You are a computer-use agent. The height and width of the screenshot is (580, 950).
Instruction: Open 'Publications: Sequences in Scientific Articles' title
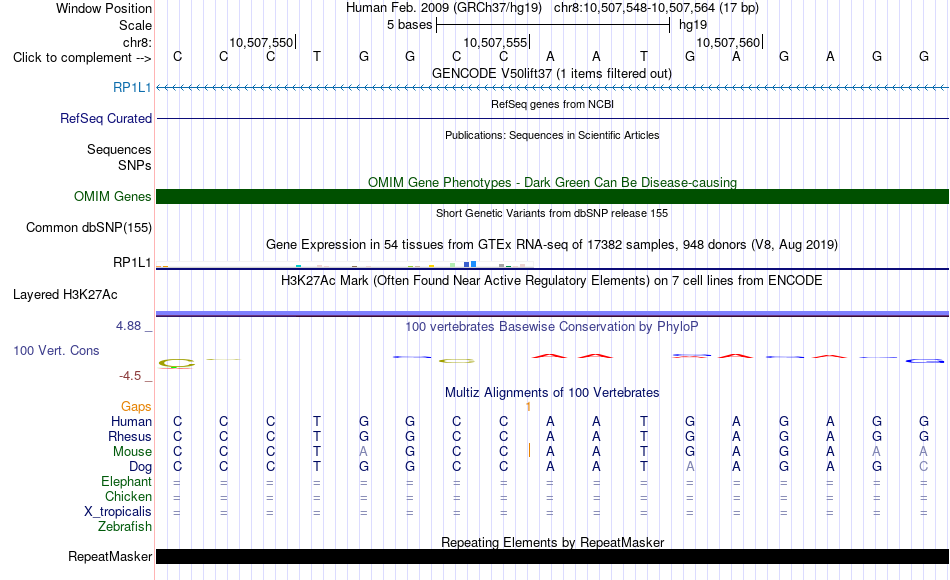click(552, 135)
